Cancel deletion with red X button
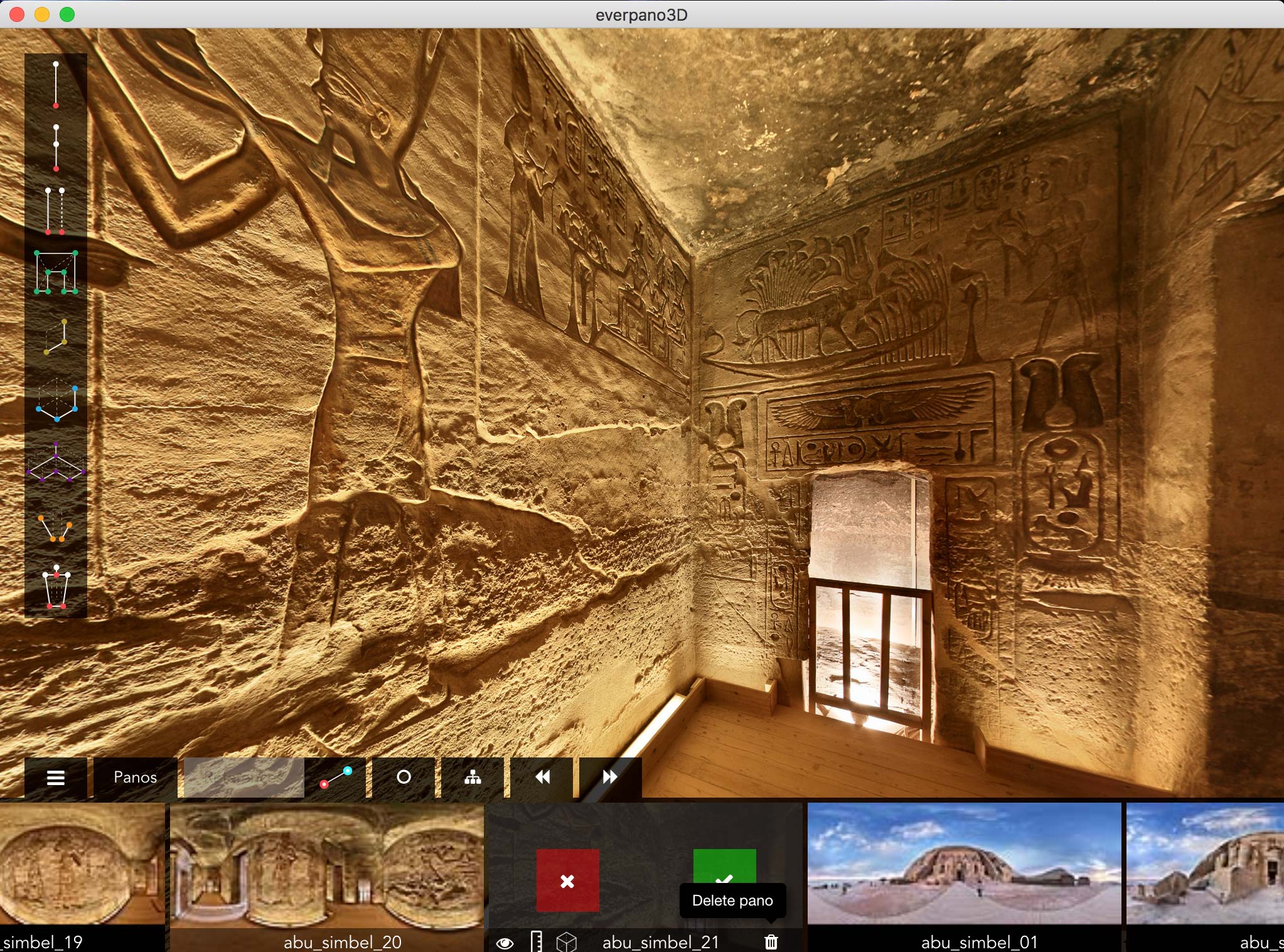1284x952 pixels. point(567,880)
